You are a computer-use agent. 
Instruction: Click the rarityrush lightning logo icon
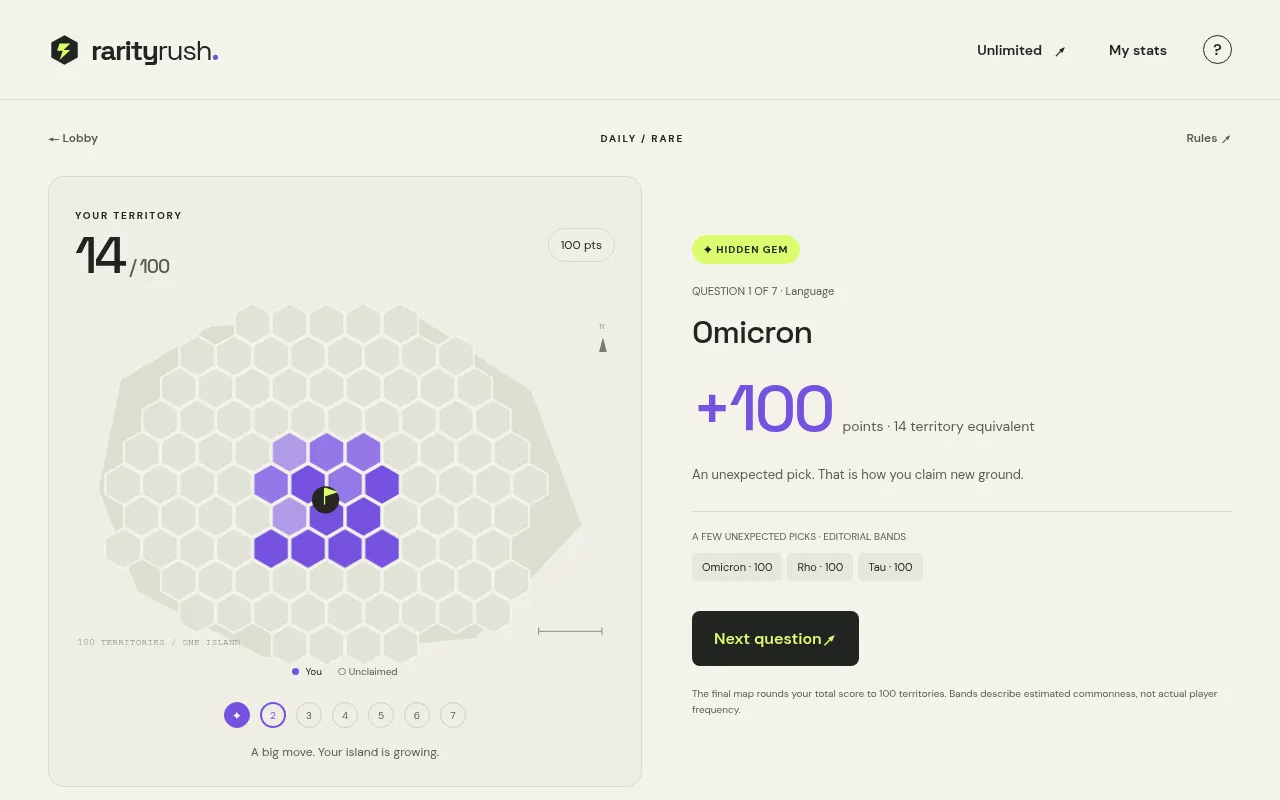[64, 50]
